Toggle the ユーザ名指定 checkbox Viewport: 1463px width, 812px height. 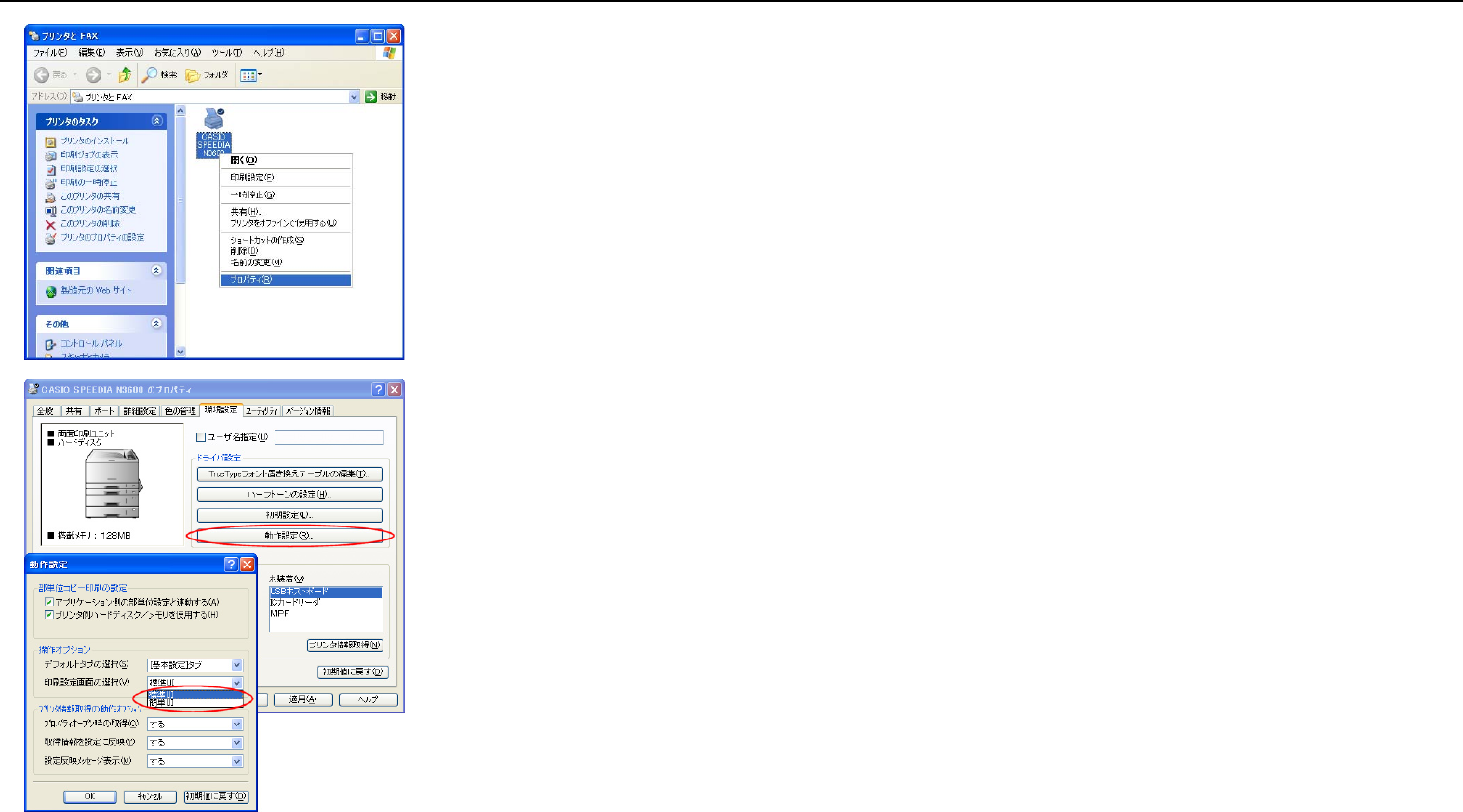(201, 437)
